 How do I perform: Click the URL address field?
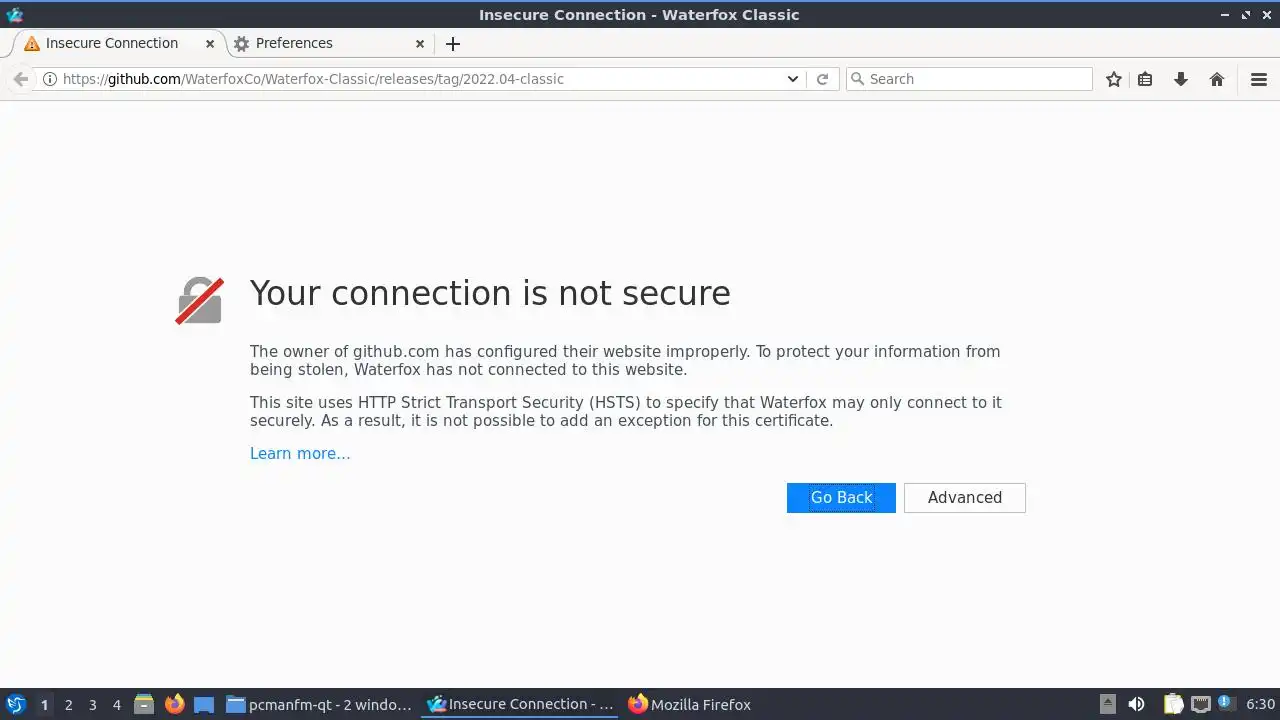click(420, 79)
